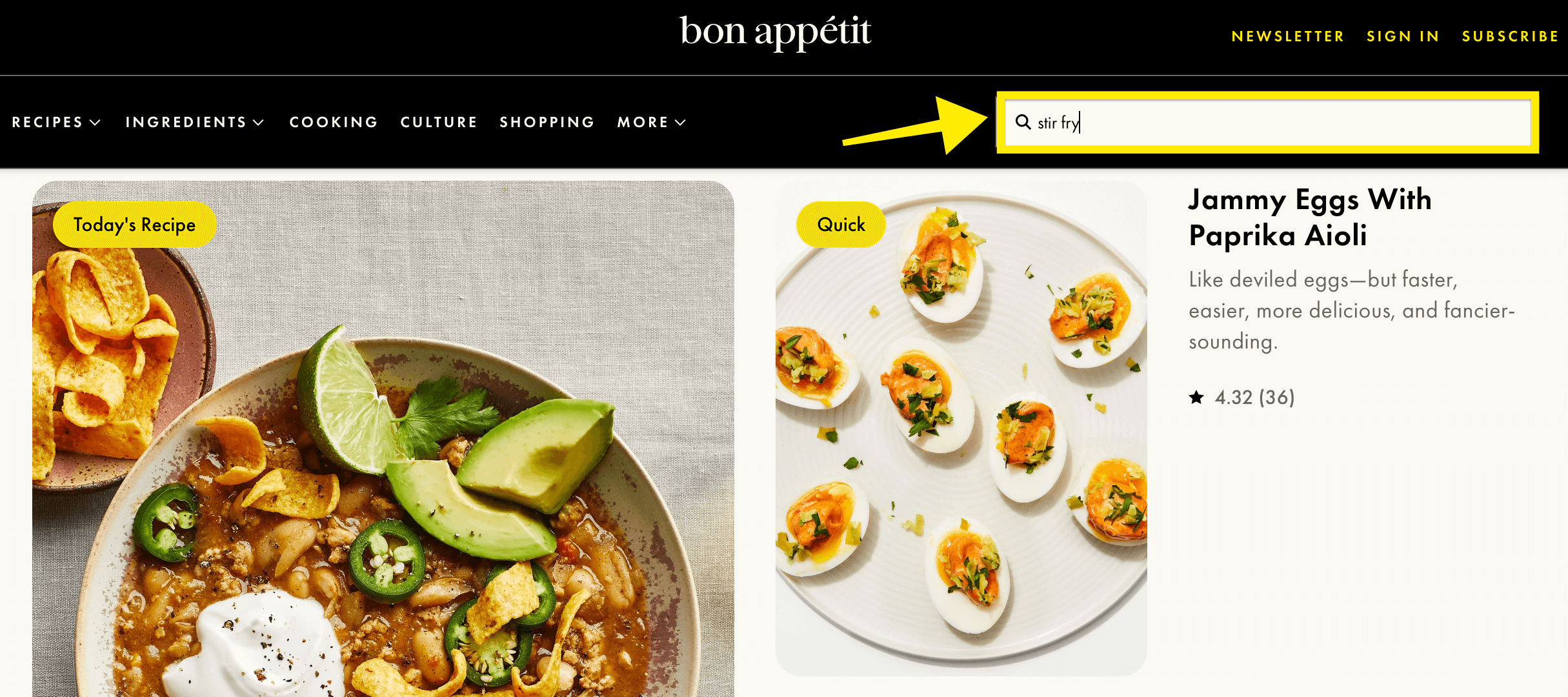
Task: Click into the stir fry search field
Action: [x=1267, y=122]
